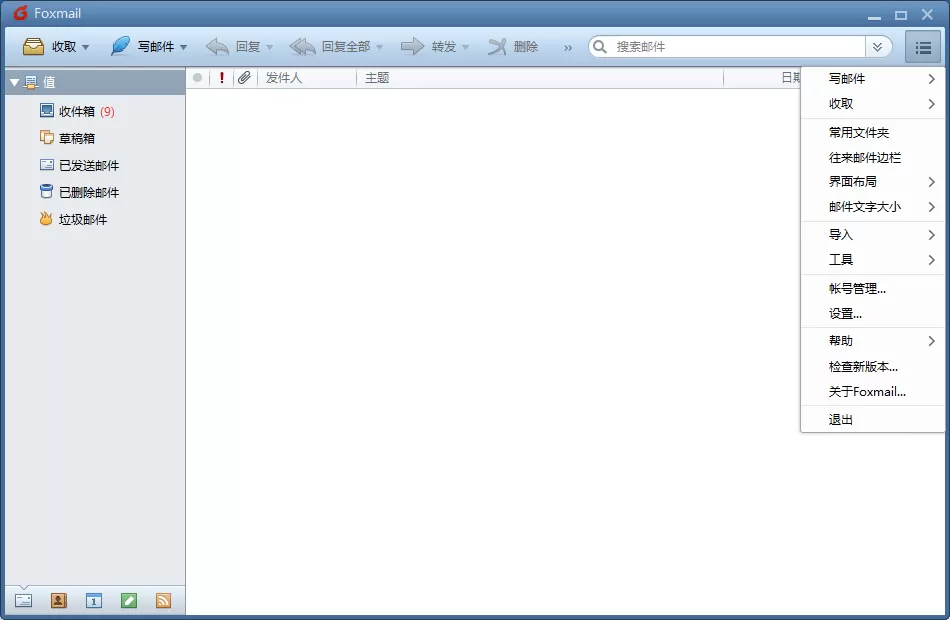Click the Receive mail (收取) envelope icon

tap(33, 46)
